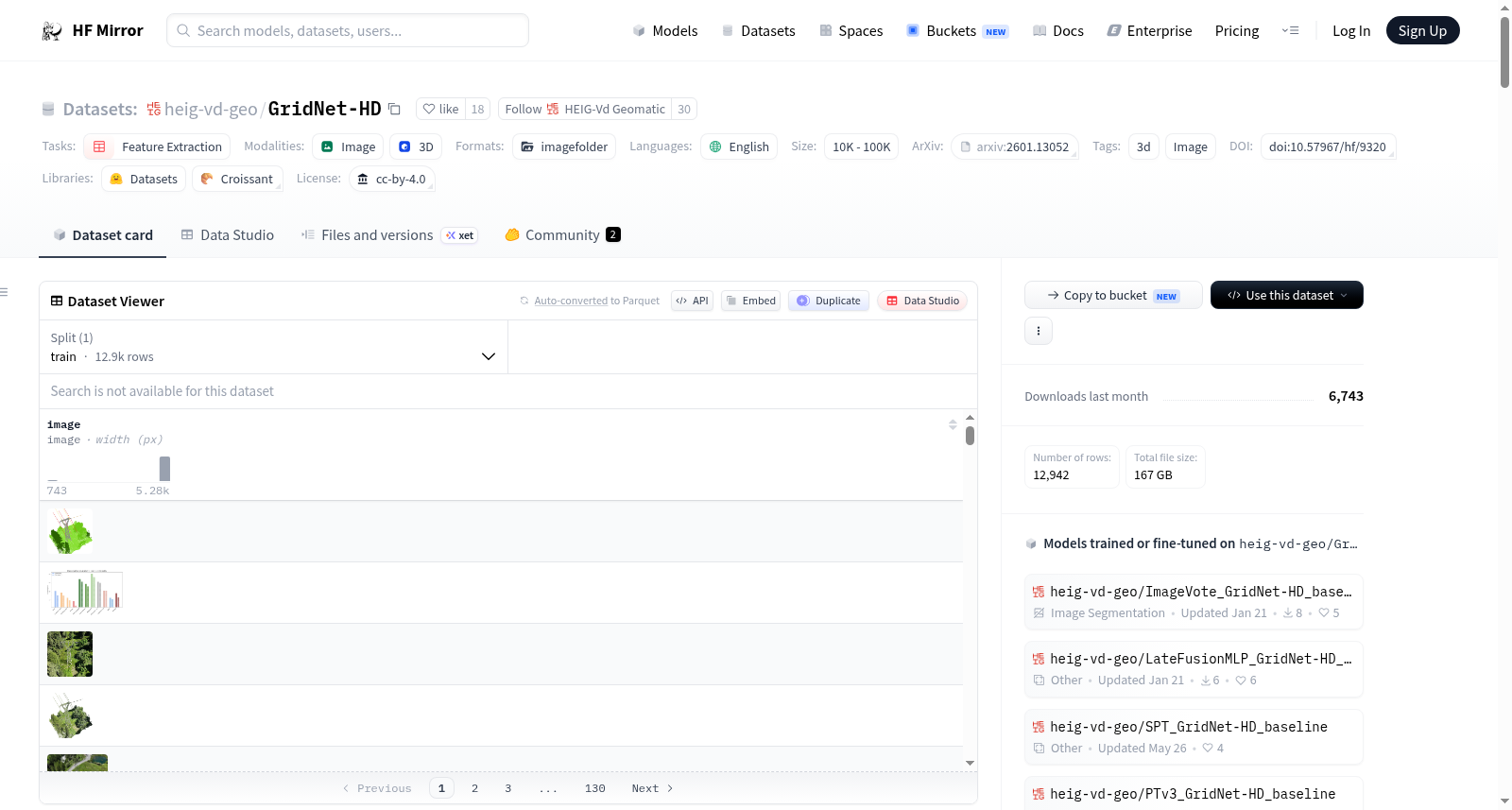Screen dimensions: 1512x810
Task: Select the 3D modality tag
Action: click(x=416, y=146)
